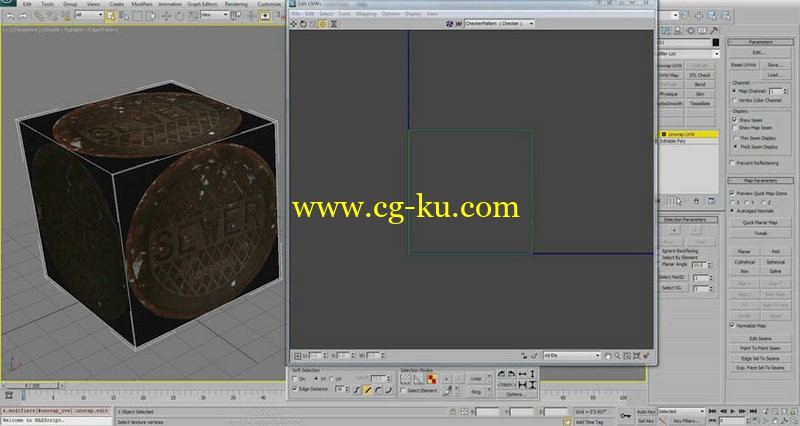Click the Zoom magnifier tool in Edit UVWs

pyautogui.click(x=617, y=356)
